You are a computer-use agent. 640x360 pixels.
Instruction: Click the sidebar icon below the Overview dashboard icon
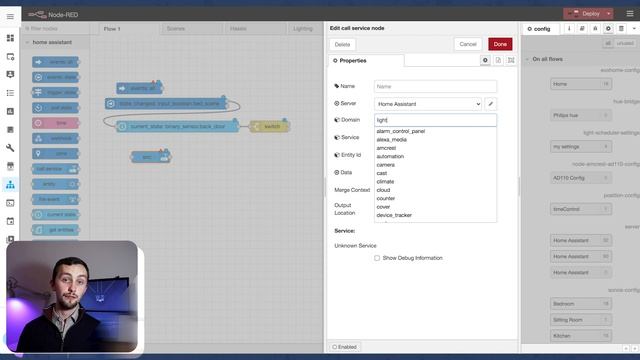[10, 56]
